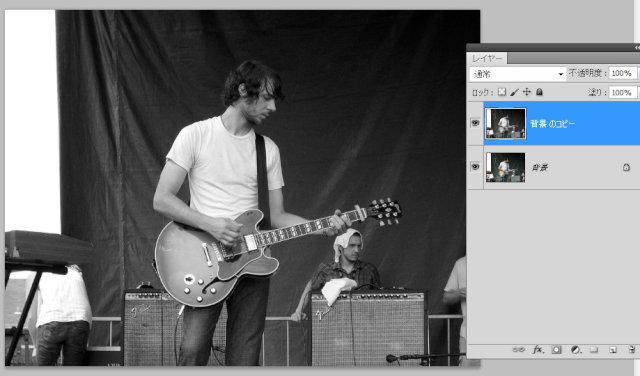Lock all padlock icon in ロック row
Screen dimensions: 640x376
[539, 92]
